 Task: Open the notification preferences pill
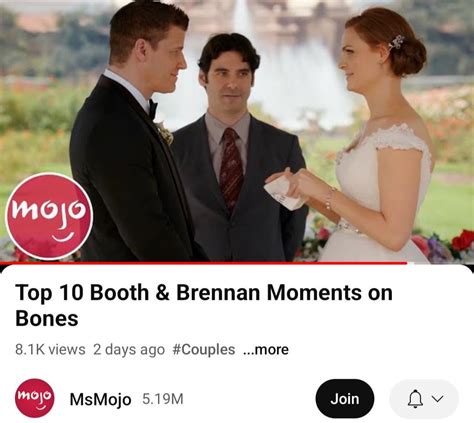tap(424, 399)
